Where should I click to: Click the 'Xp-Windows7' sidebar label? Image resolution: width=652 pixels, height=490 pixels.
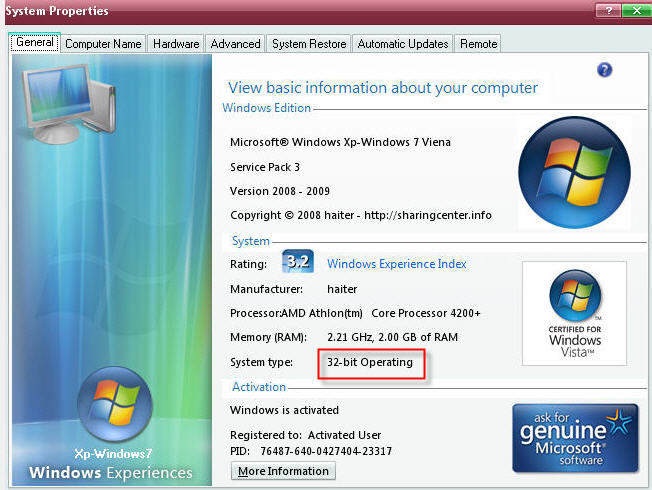point(113,453)
